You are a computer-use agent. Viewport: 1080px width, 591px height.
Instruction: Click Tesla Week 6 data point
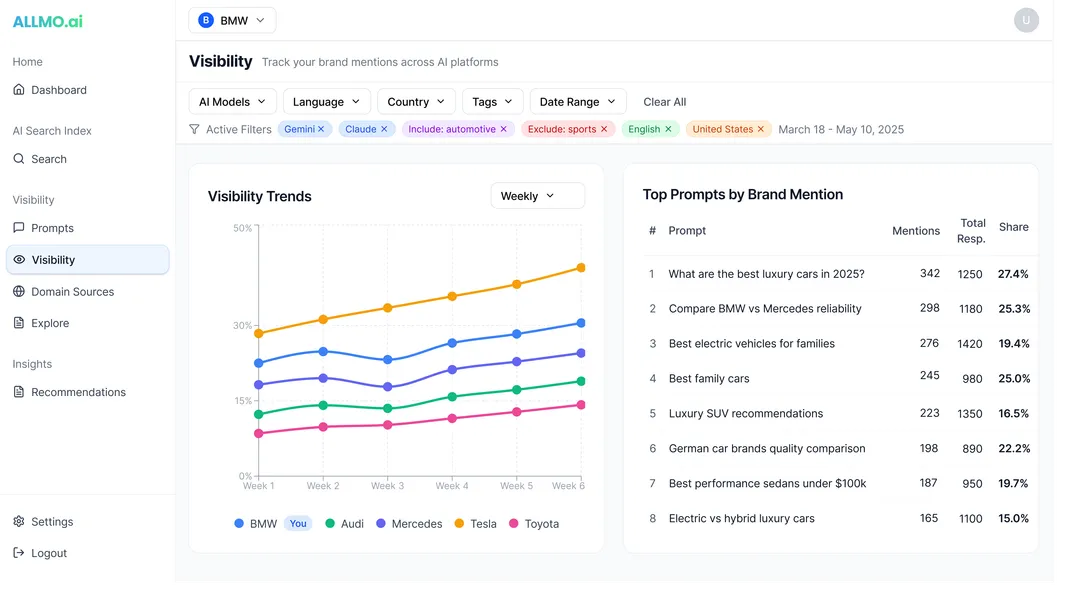(581, 268)
